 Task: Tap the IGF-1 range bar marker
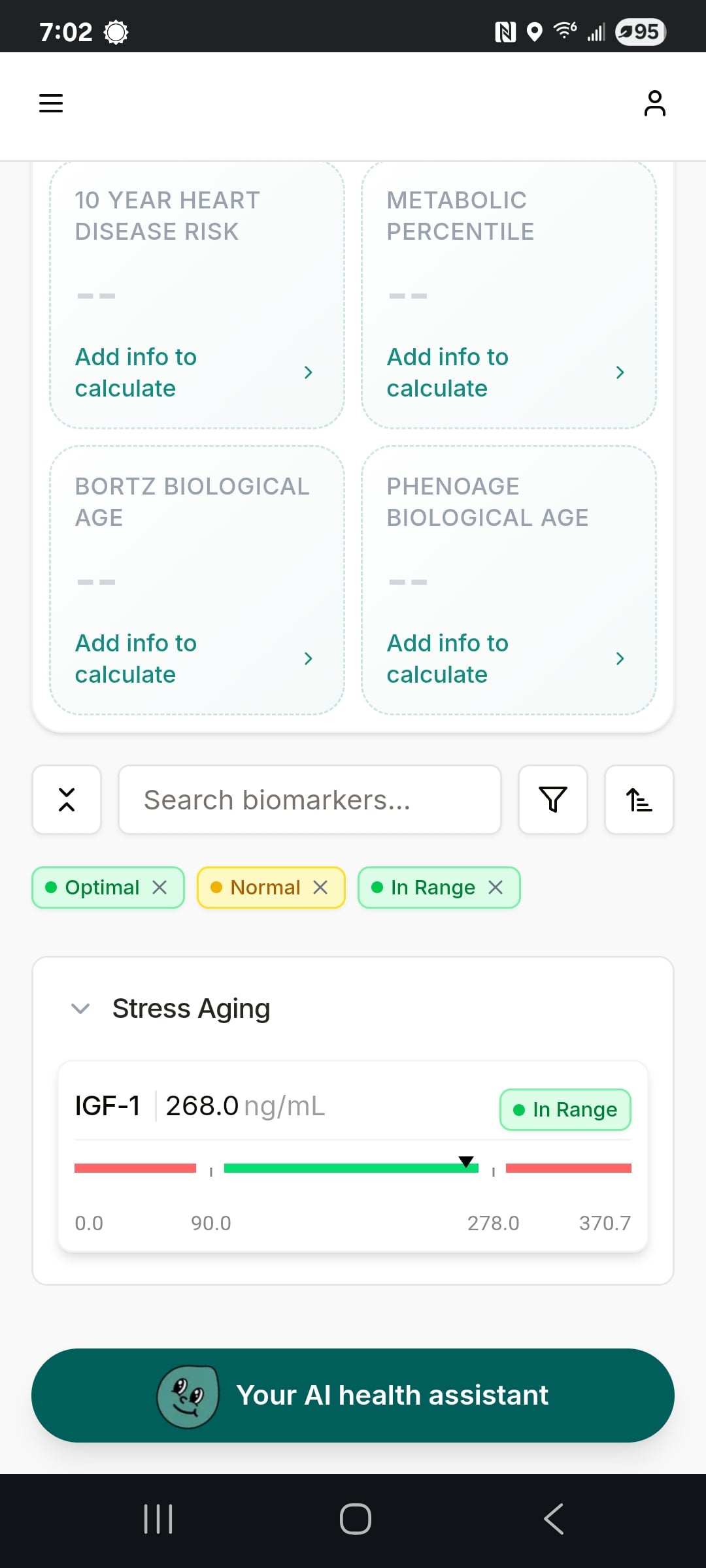(466, 1162)
